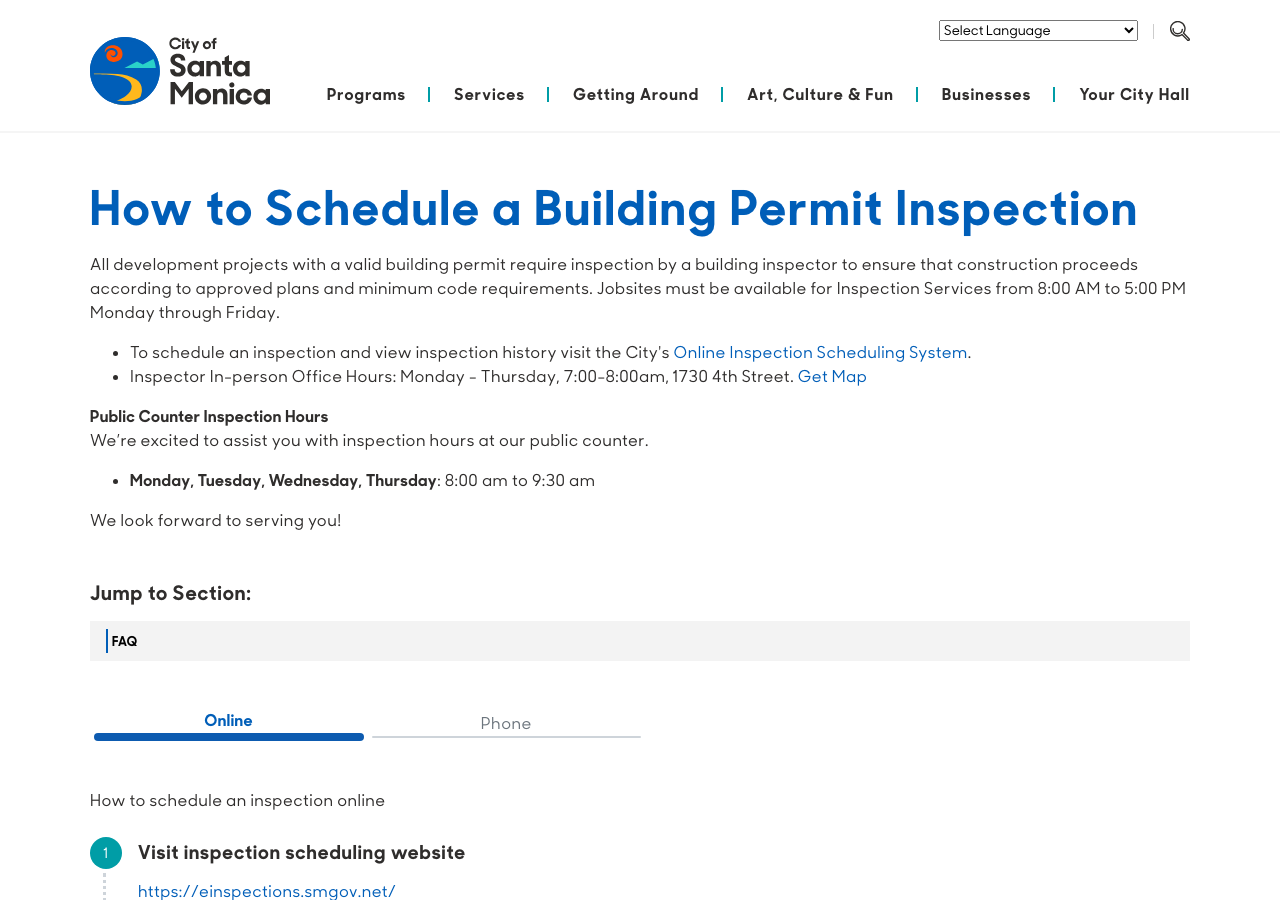This screenshot has height=900, width=1280.
Task: Open the Your City Hall menu
Action: (x=1134, y=95)
